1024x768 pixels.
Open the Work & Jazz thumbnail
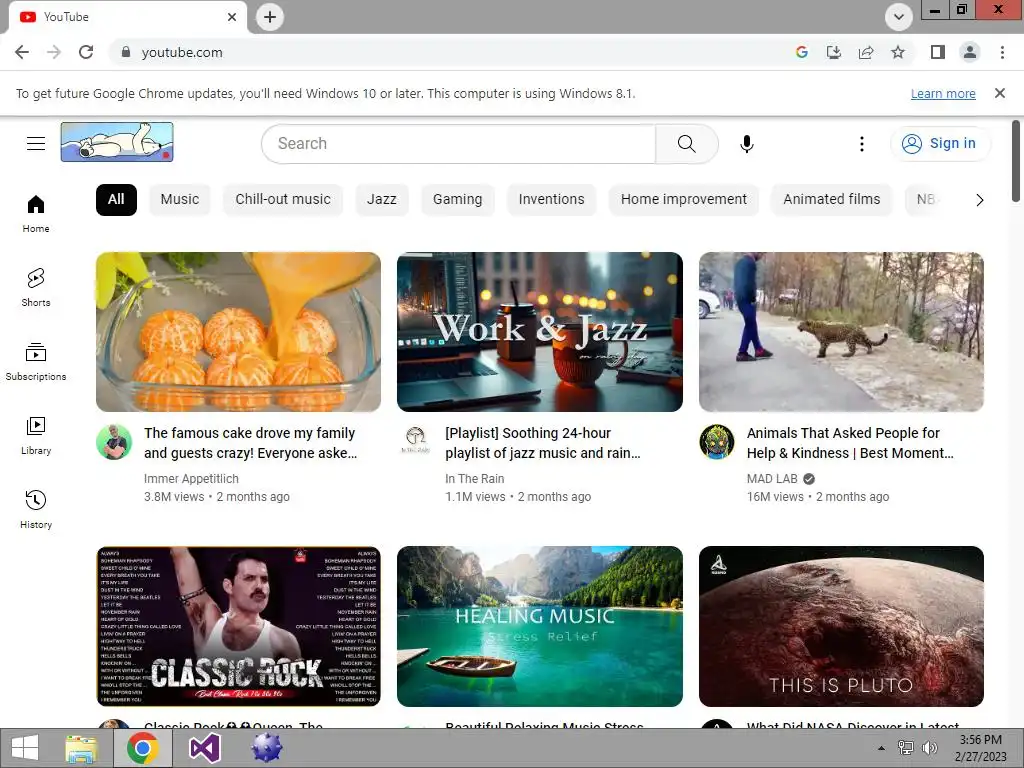(x=539, y=332)
